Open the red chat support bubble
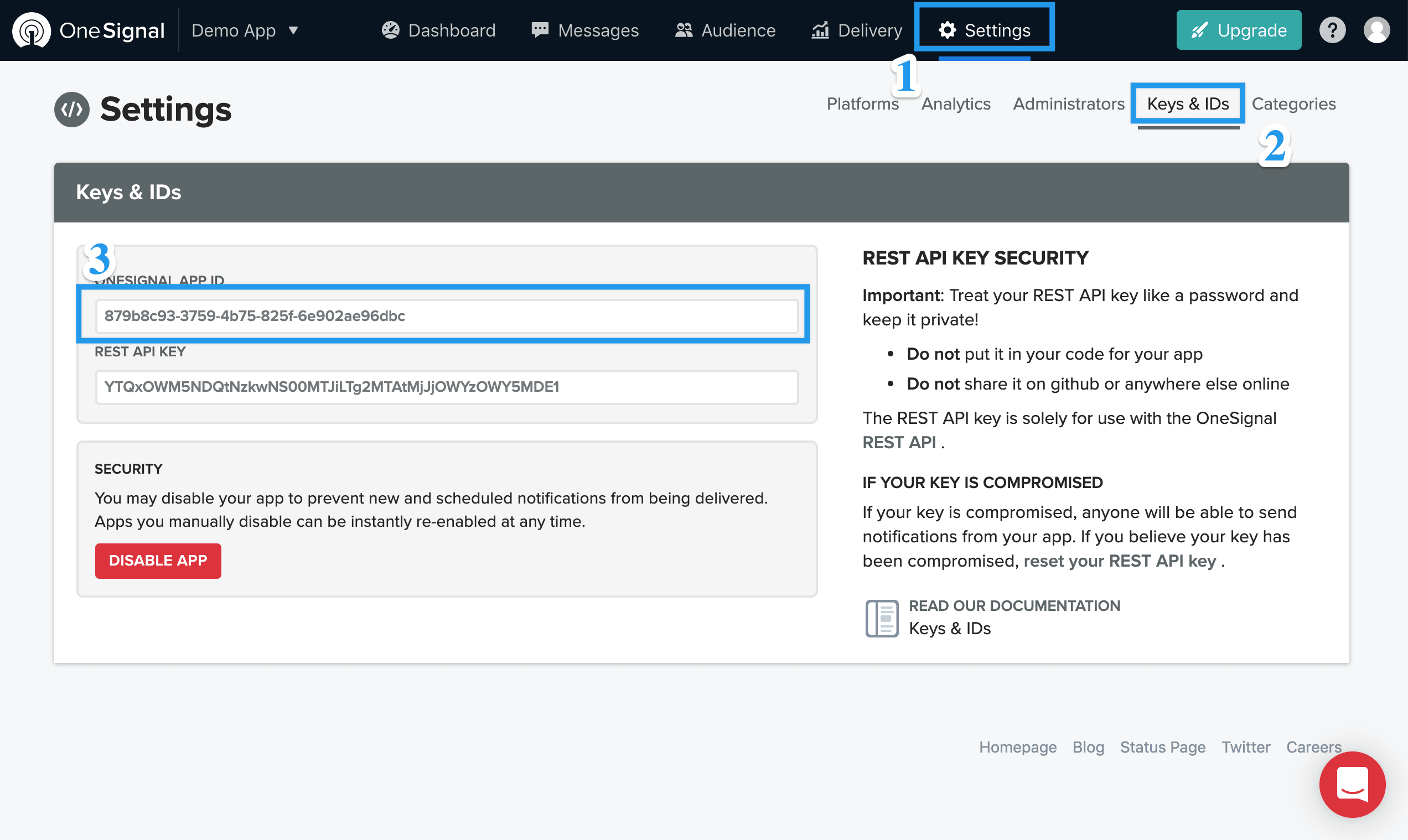 click(1352, 784)
